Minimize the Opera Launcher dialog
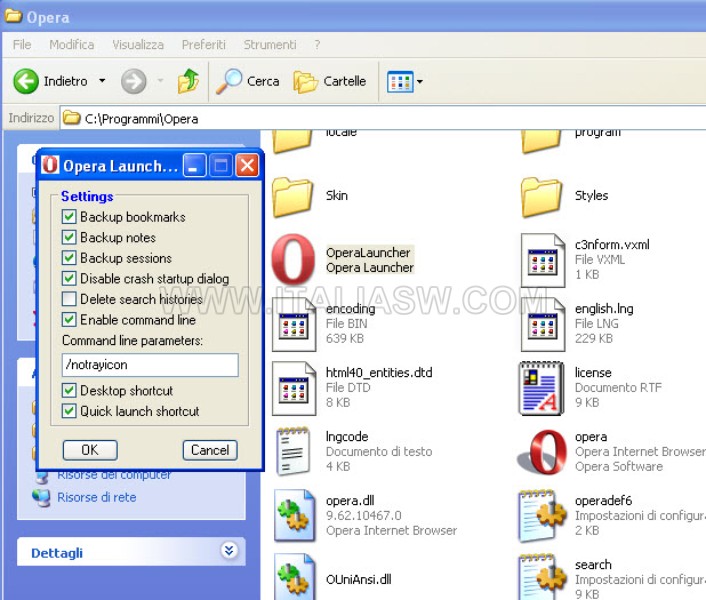 pos(195,165)
